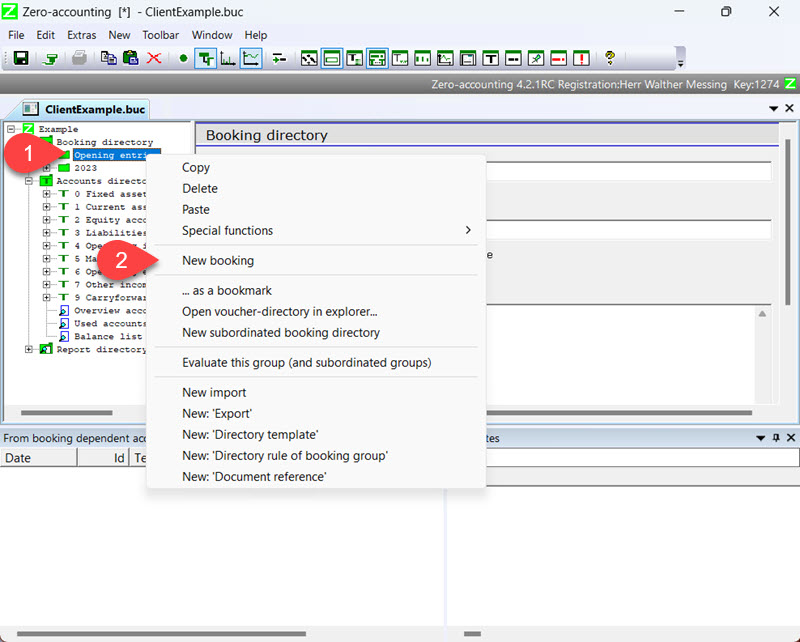800x642 pixels.
Task: Select 'Open voucher-directory in explorer...' entry
Action: [x=279, y=312]
